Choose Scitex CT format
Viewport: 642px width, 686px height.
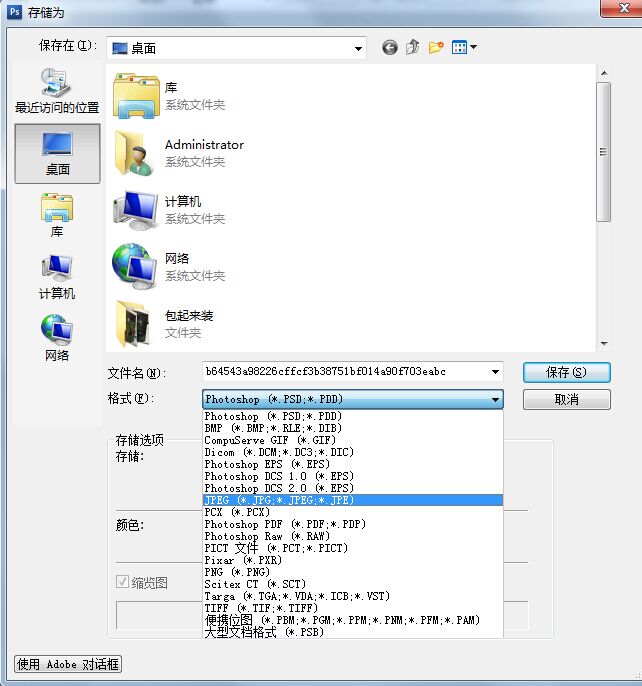pyautogui.click(x=353, y=584)
